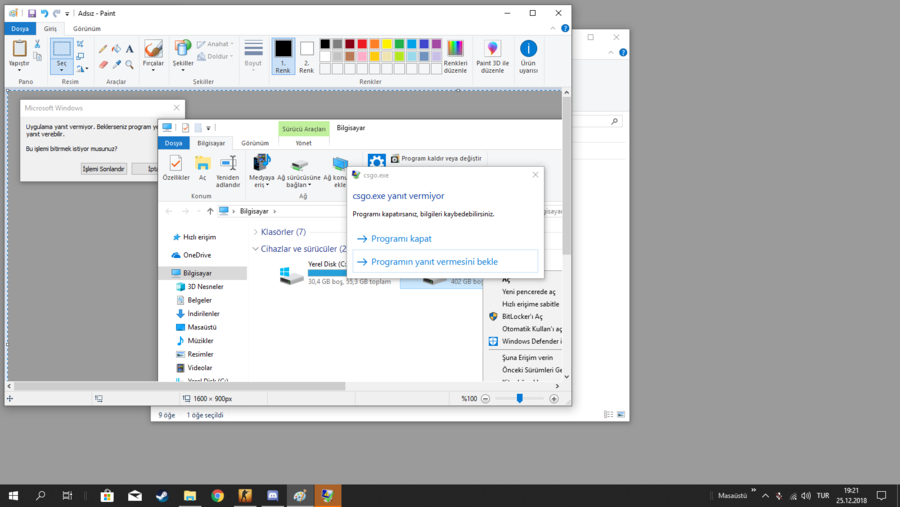The height and width of the screenshot is (507, 900).
Task: Switch background Explorer window to details view icon
Action: [x=608, y=415]
